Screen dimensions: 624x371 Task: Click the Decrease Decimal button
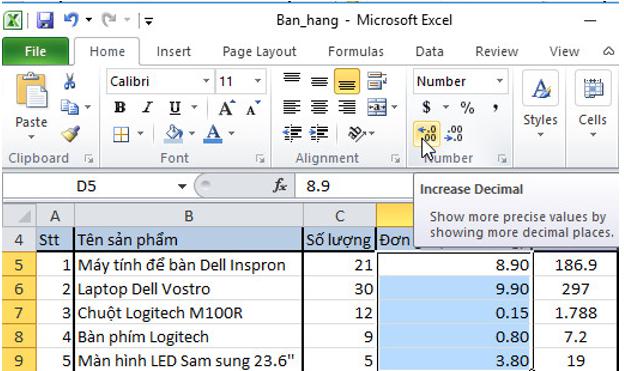click(x=454, y=133)
